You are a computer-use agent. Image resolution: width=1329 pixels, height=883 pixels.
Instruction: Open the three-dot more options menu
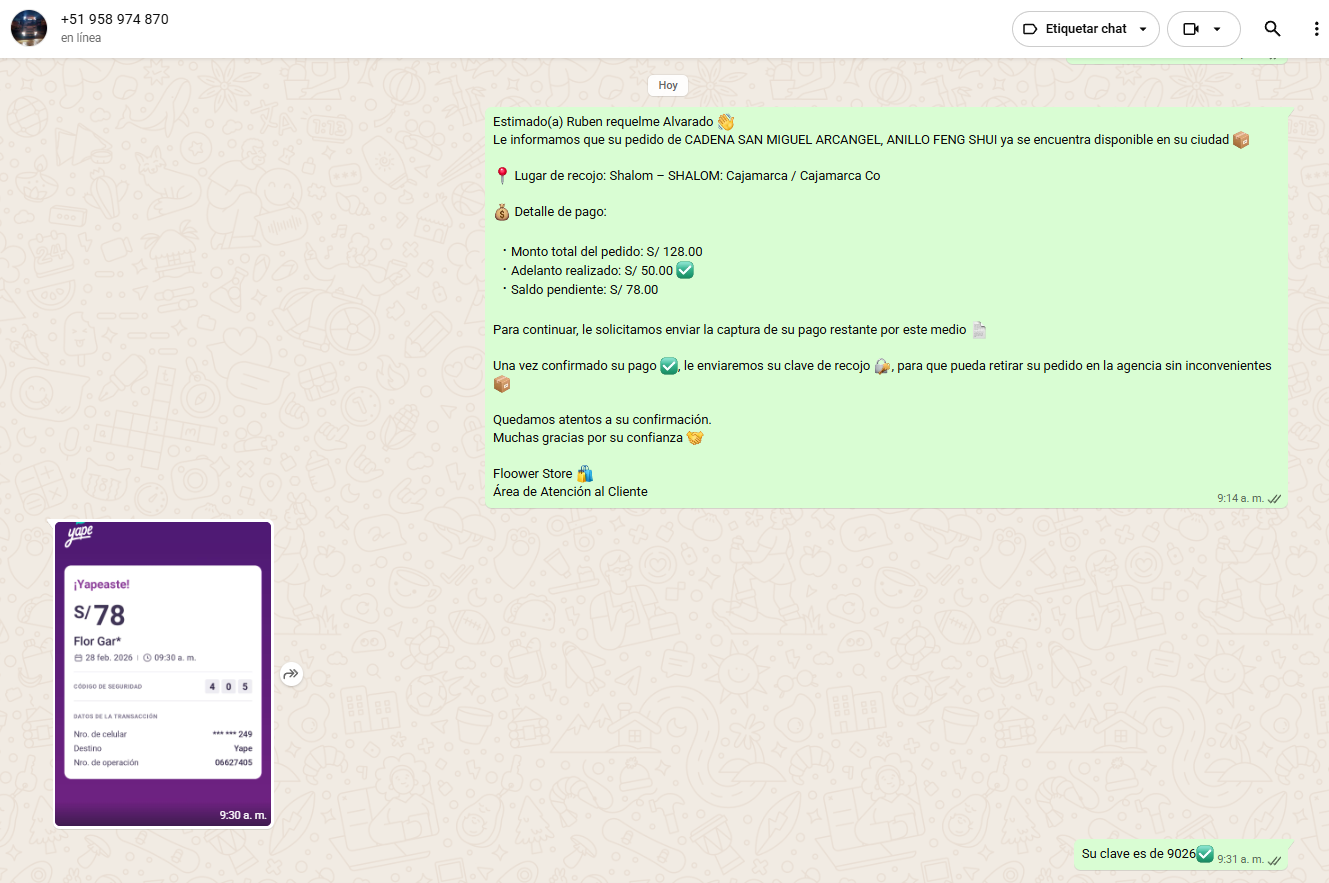1316,29
